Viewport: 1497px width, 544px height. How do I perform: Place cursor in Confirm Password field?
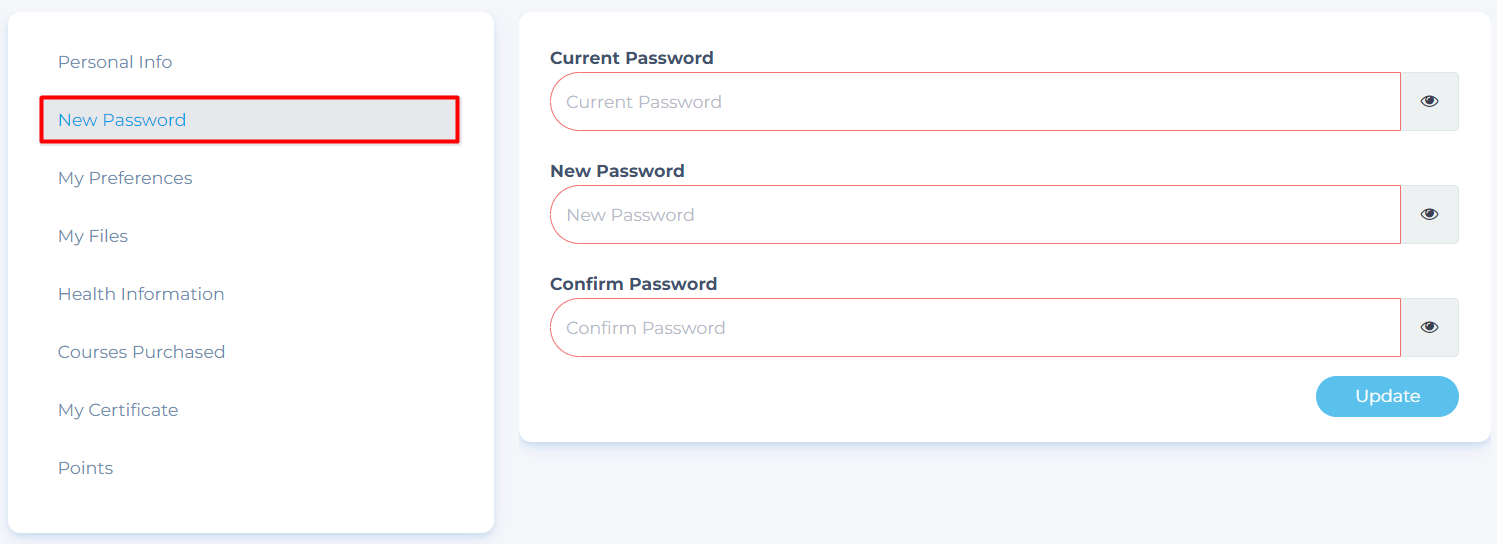975,327
